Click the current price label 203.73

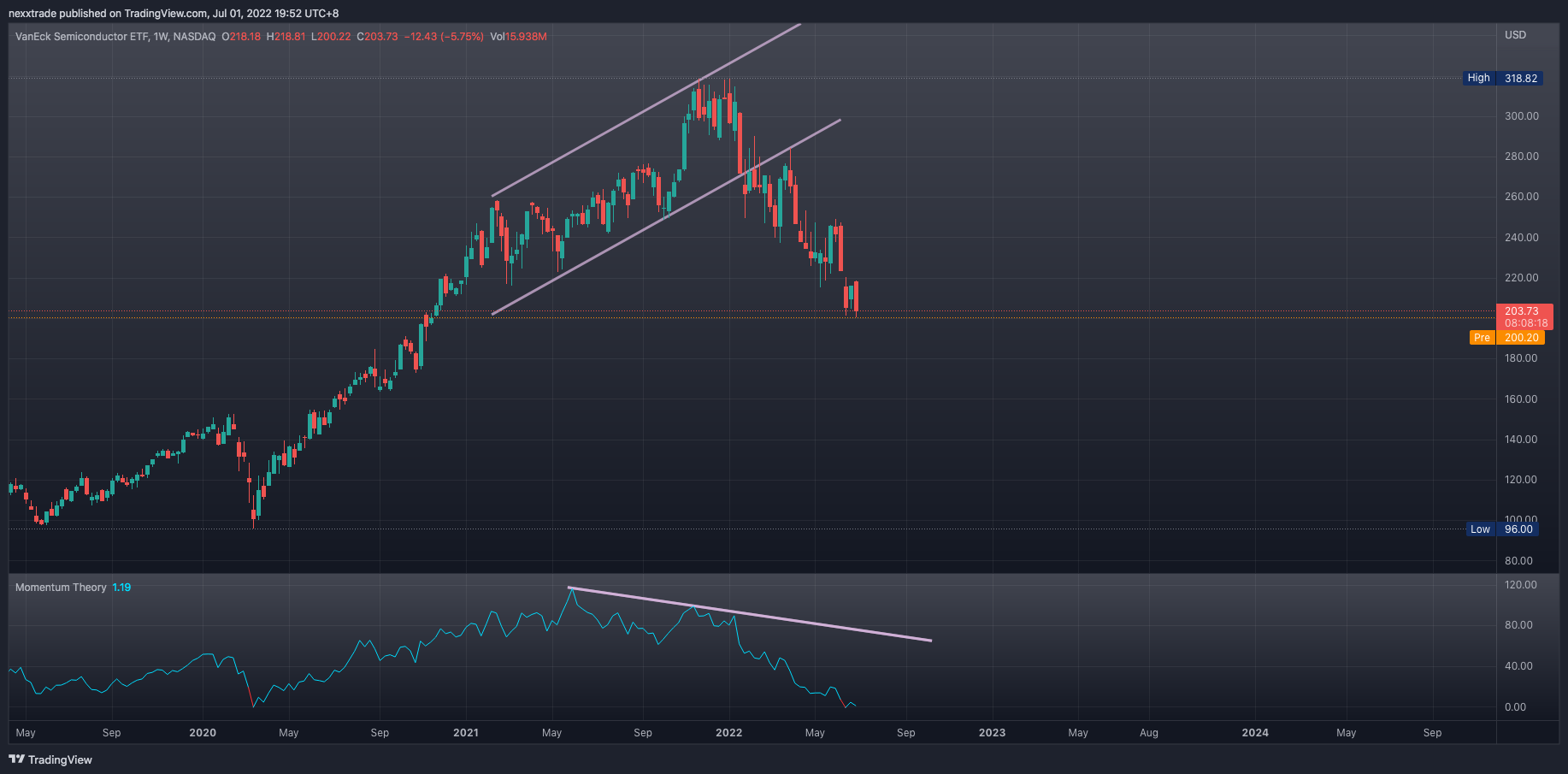[1524, 311]
